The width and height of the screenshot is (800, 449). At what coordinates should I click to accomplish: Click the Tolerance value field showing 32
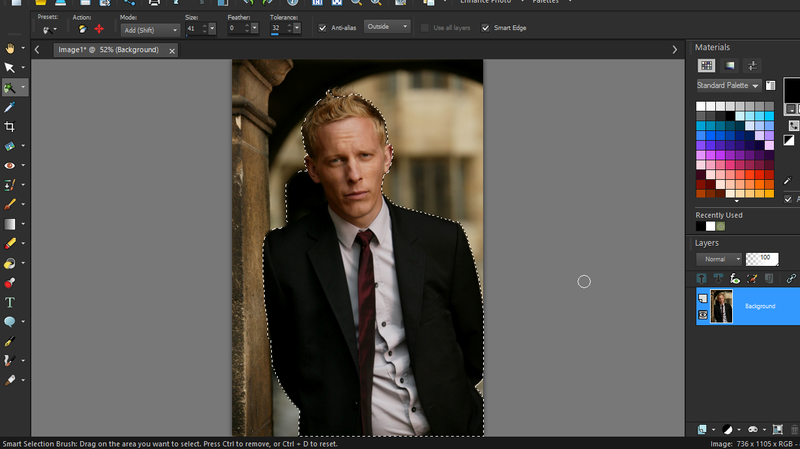click(x=281, y=29)
